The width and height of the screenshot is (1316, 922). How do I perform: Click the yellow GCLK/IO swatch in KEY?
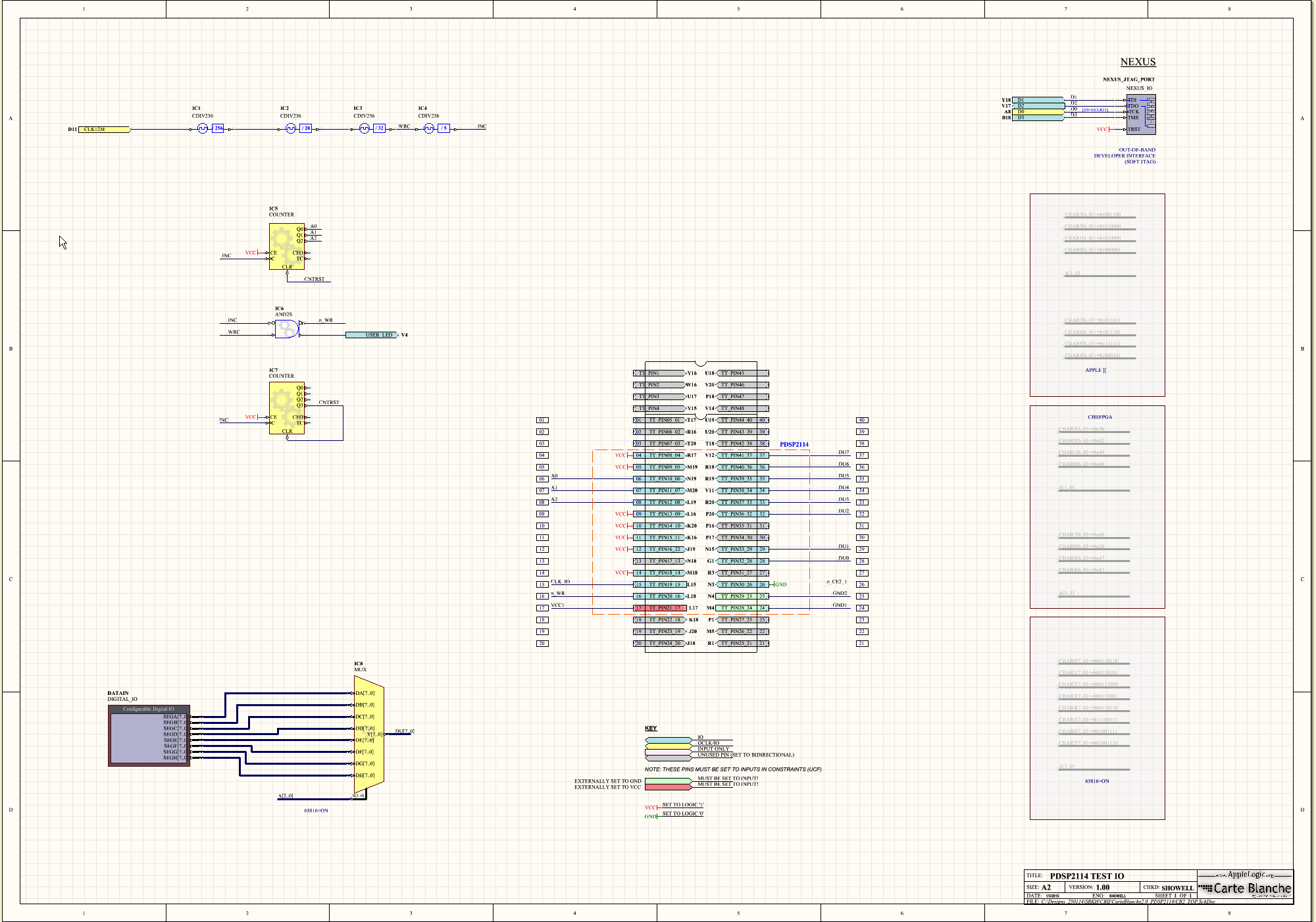coord(669,746)
